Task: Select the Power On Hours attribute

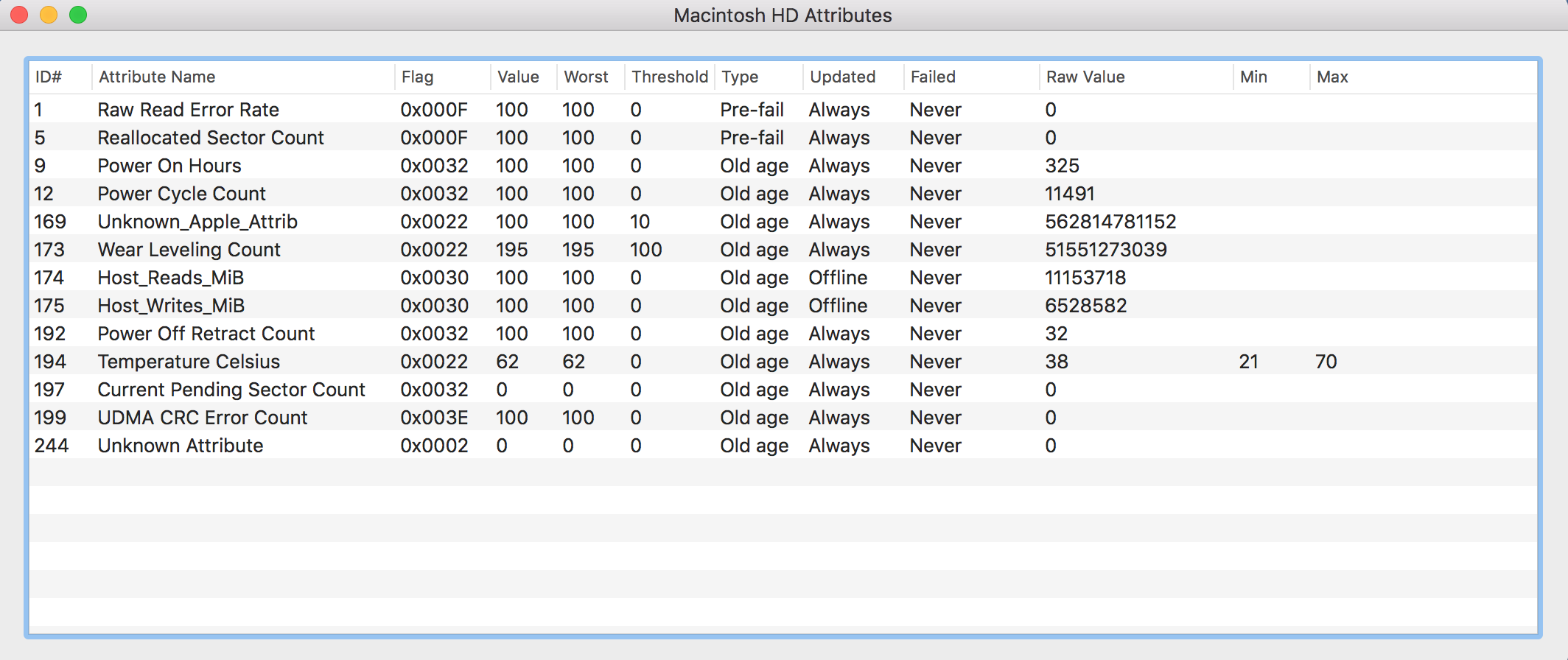Action: (x=783, y=166)
